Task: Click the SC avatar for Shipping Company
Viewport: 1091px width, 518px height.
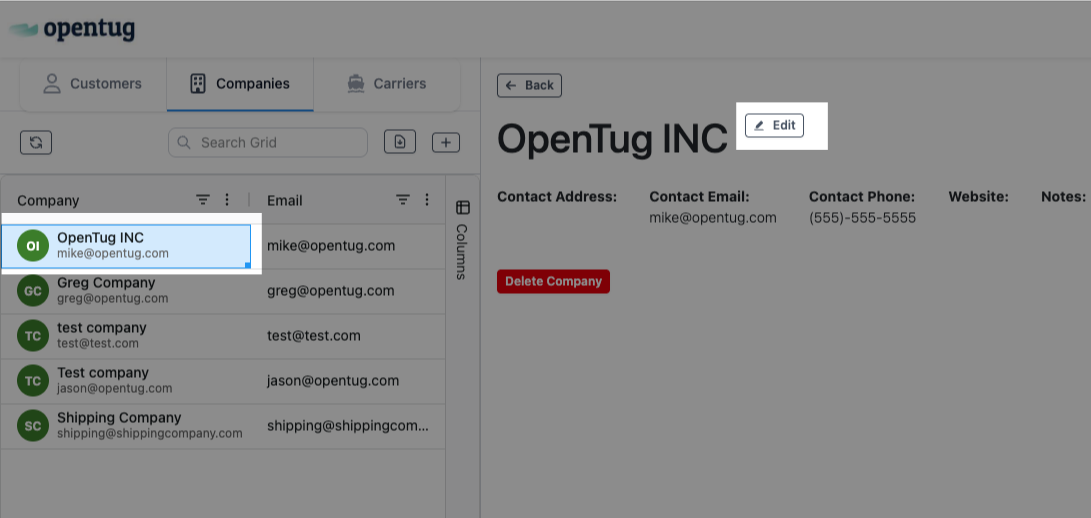Action: [x=33, y=425]
